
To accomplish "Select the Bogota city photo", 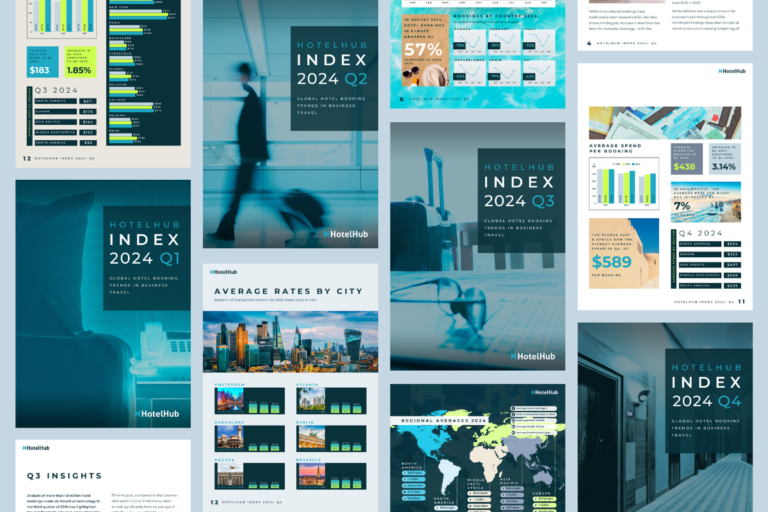I will coord(229,476).
